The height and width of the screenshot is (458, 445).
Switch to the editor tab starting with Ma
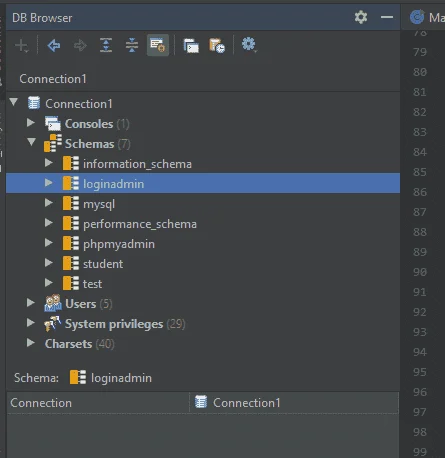pyautogui.click(x=427, y=17)
